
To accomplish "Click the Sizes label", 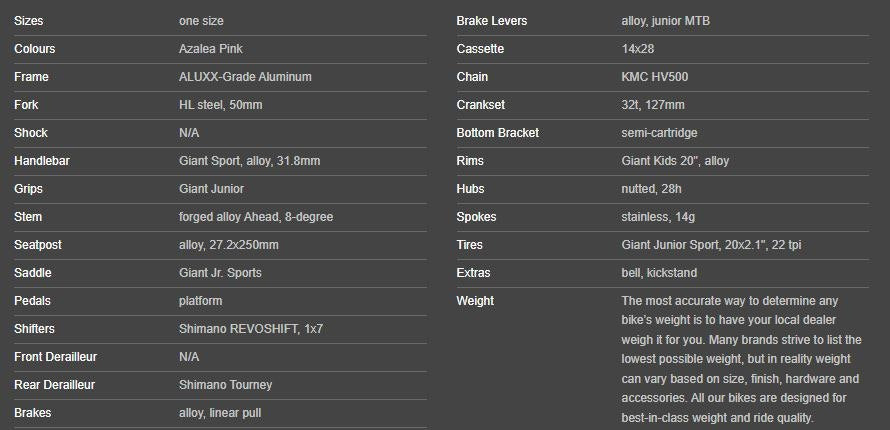I will (x=28, y=21).
